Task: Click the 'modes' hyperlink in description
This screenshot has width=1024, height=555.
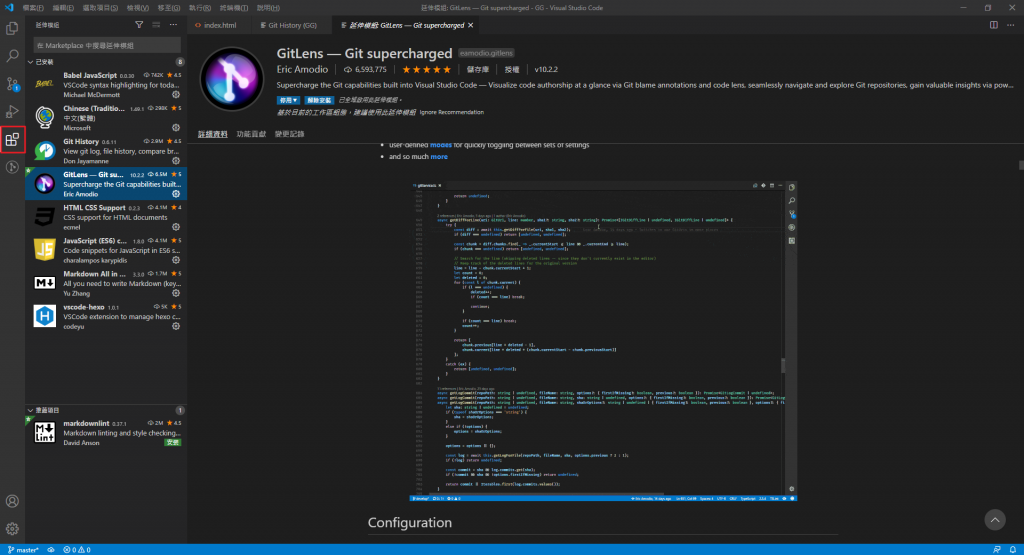Action: pos(441,145)
